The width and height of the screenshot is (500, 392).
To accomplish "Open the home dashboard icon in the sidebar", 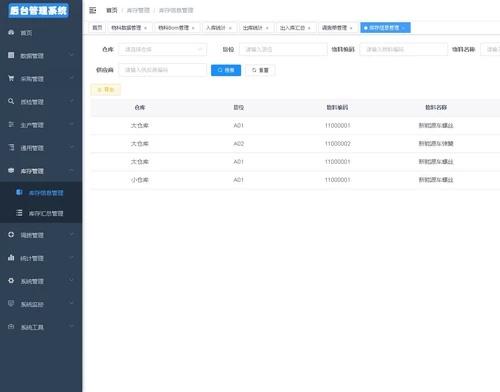I will [11, 32].
